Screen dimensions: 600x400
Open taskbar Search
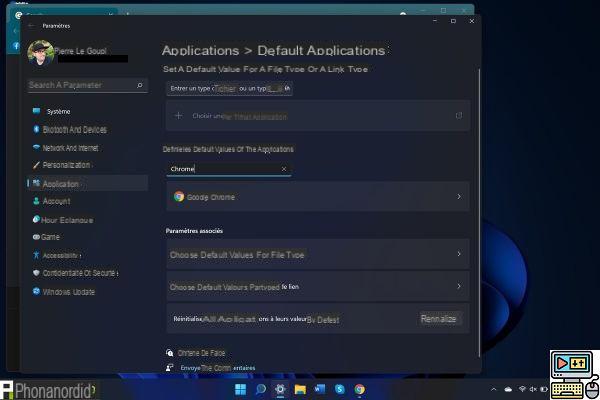coord(261,389)
